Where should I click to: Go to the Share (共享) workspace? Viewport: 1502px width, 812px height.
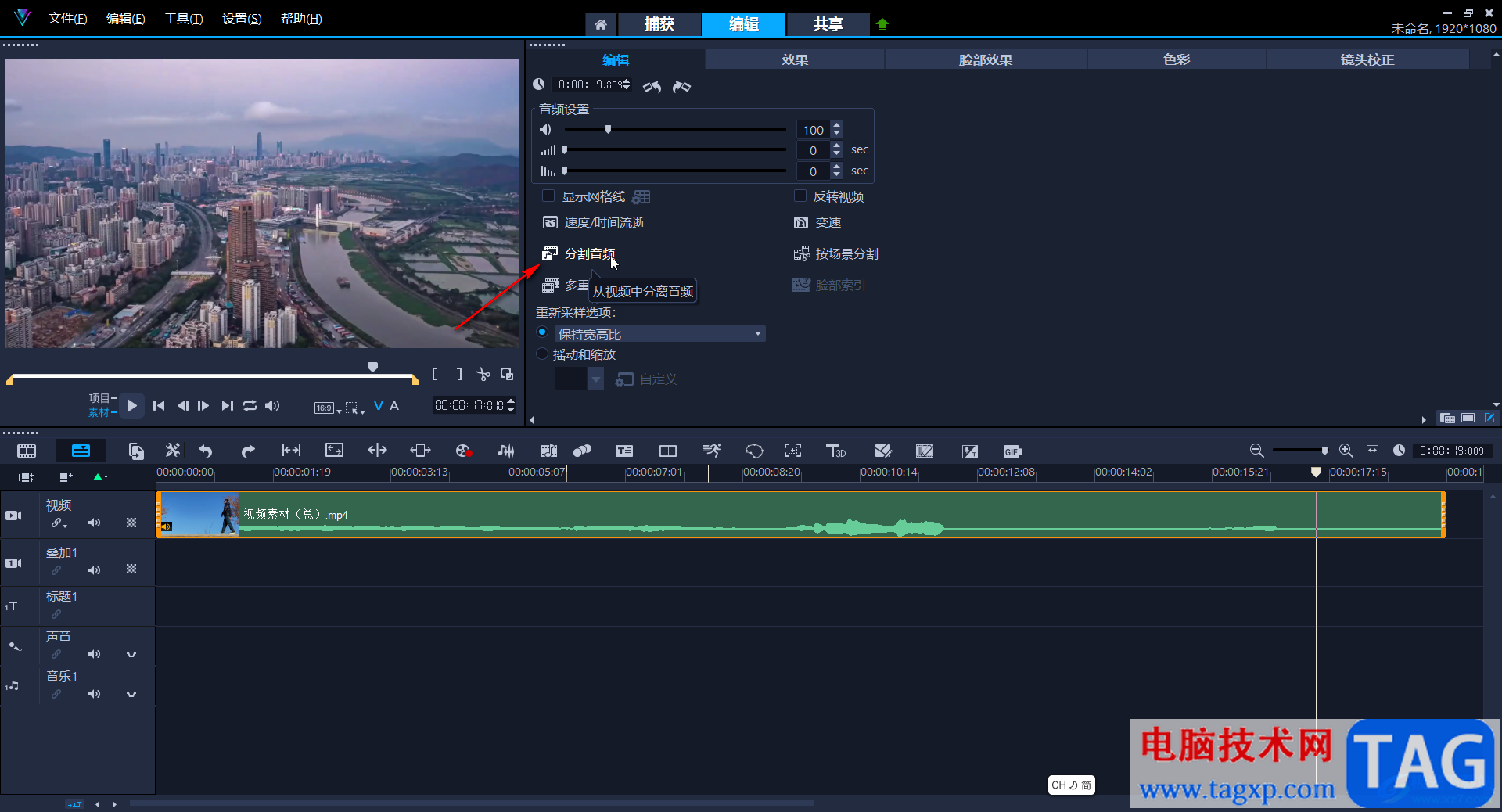828,24
